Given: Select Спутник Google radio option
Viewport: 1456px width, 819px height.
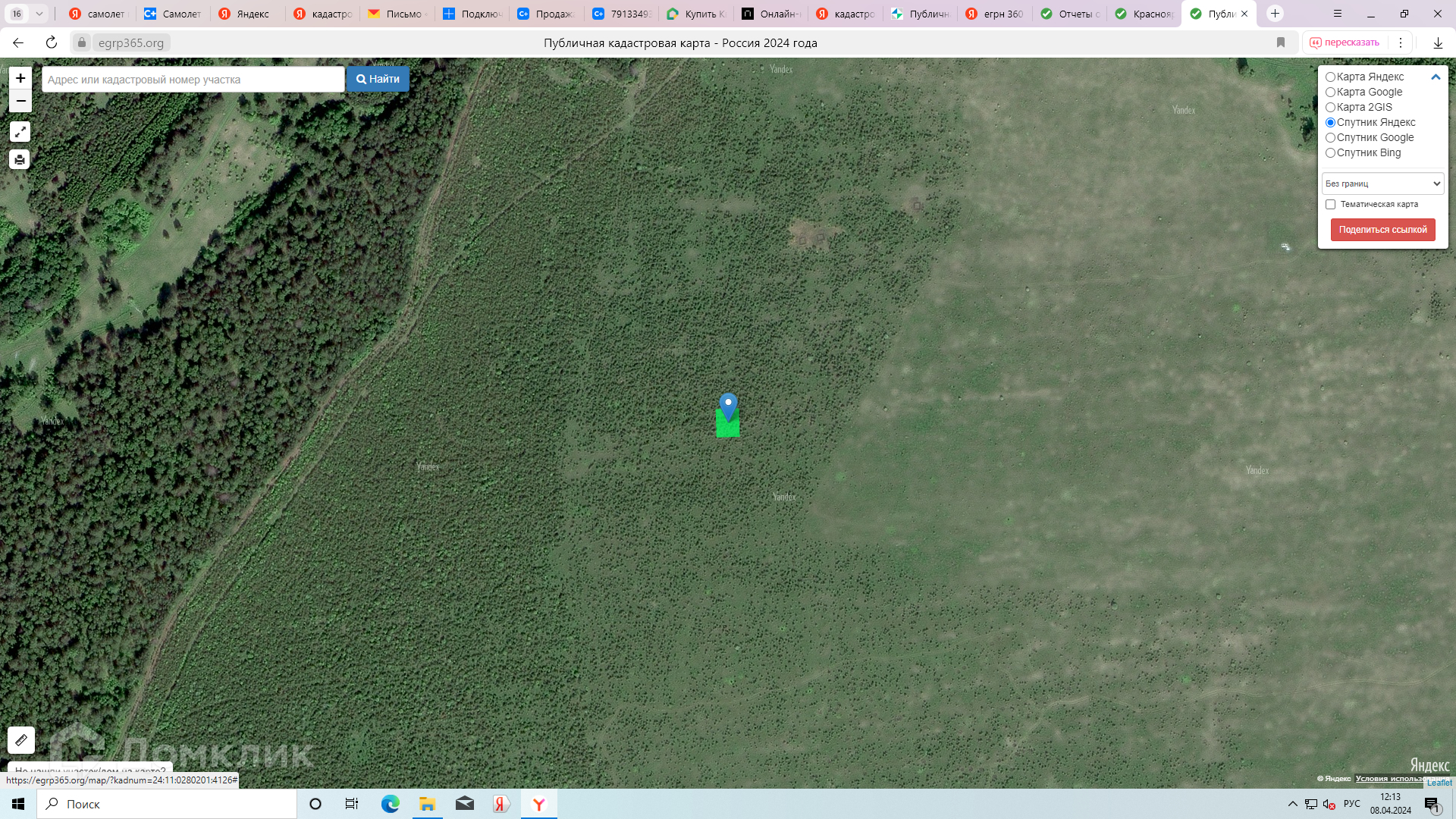Looking at the screenshot, I should [1330, 138].
